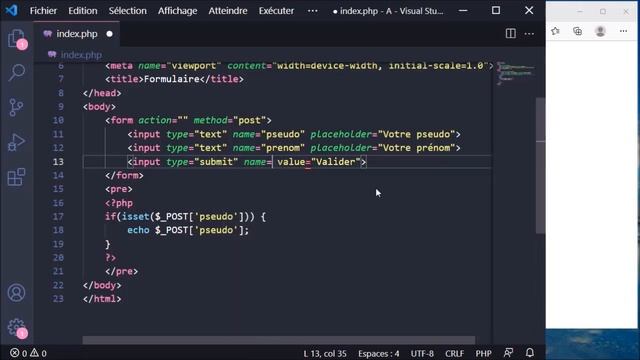This screenshot has height=360, width=640.
Task: Click the "Valider" value string
Action: click(x=336, y=162)
